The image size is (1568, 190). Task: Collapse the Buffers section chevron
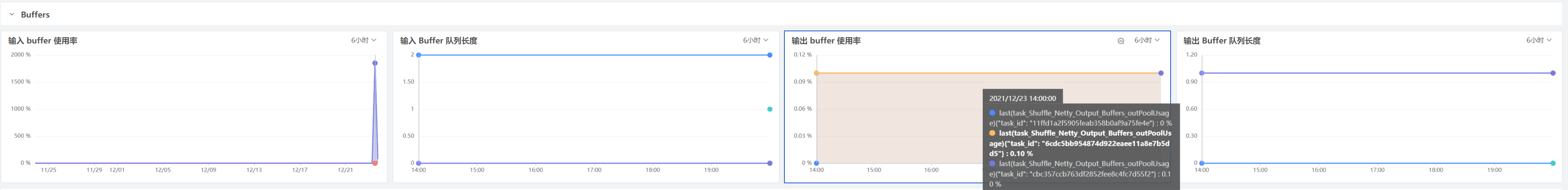[12, 14]
